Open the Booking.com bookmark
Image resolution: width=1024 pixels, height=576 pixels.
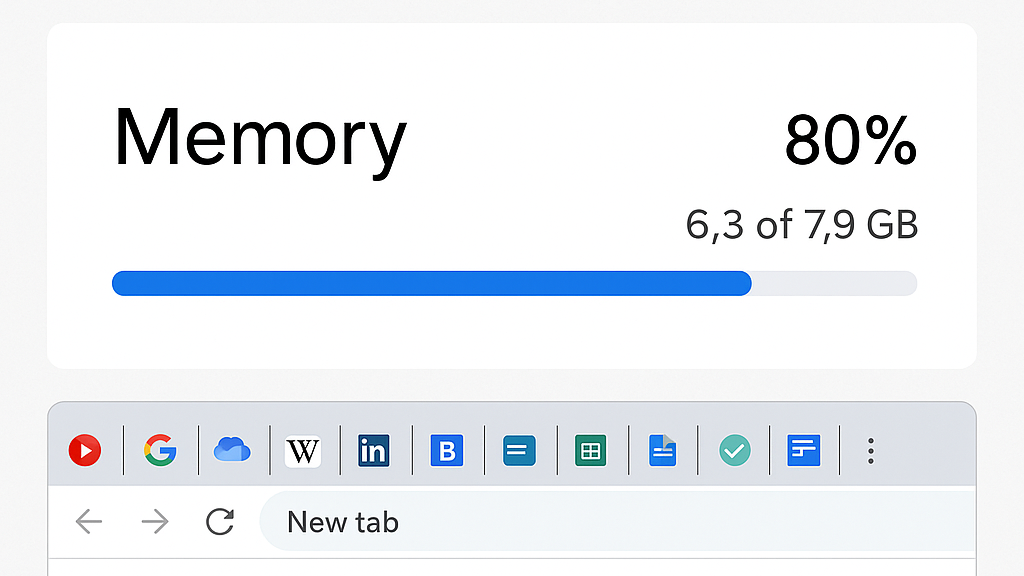(x=447, y=450)
